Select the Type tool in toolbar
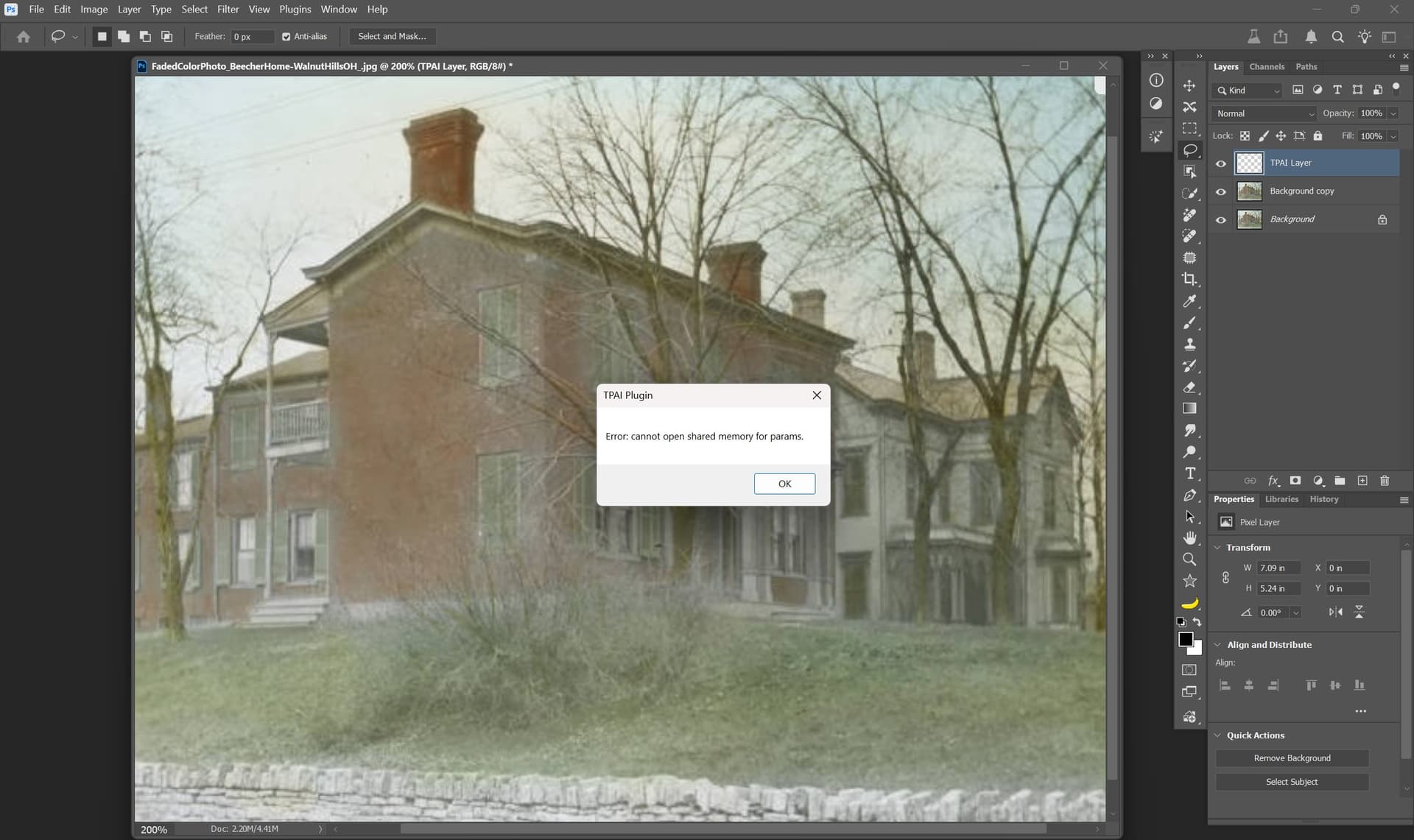The width and height of the screenshot is (1414, 840). point(1189,473)
